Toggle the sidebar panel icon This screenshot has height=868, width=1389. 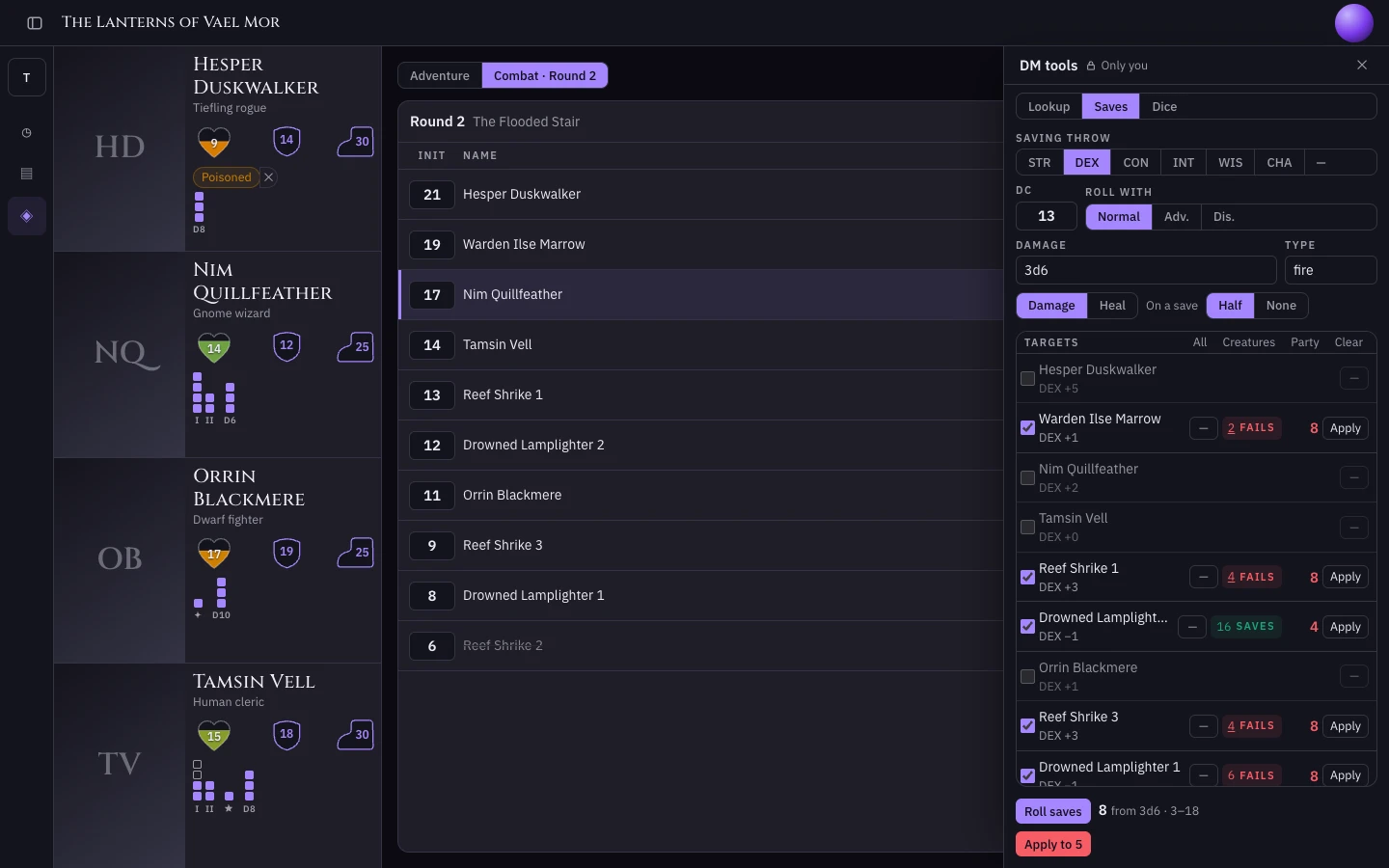coord(35,22)
